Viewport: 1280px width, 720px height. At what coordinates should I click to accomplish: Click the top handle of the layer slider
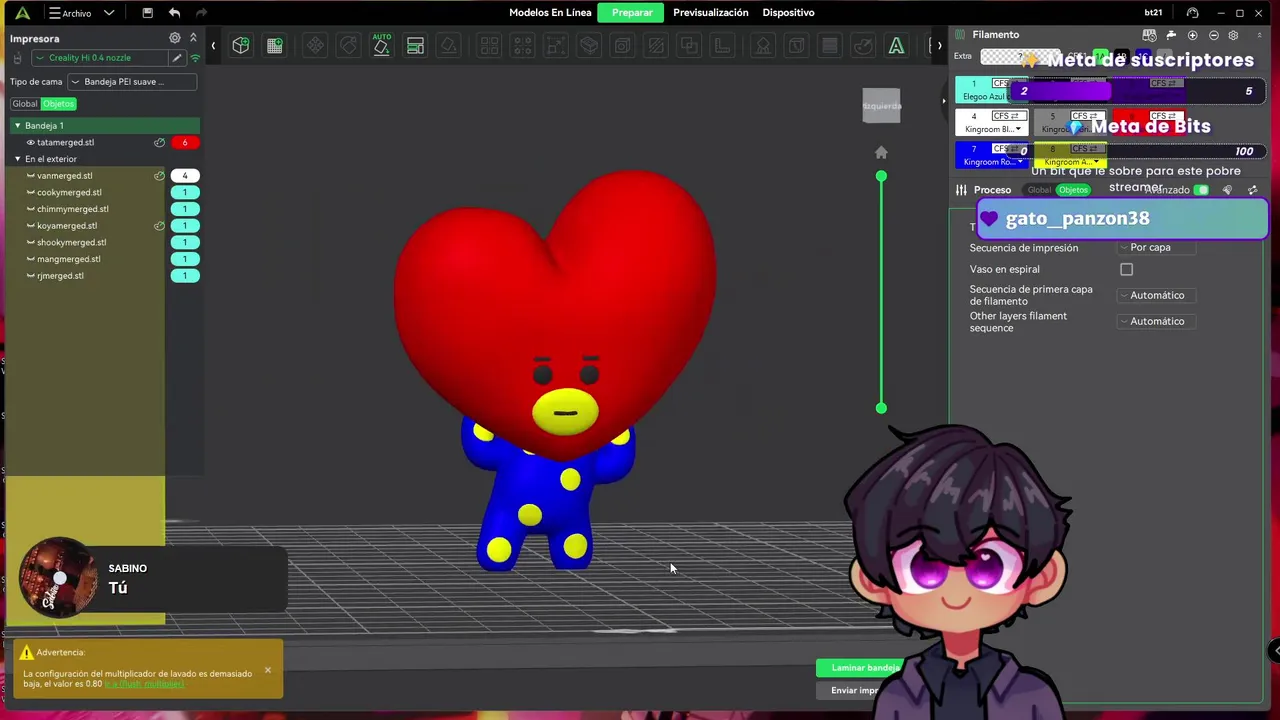(x=881, y=176)
